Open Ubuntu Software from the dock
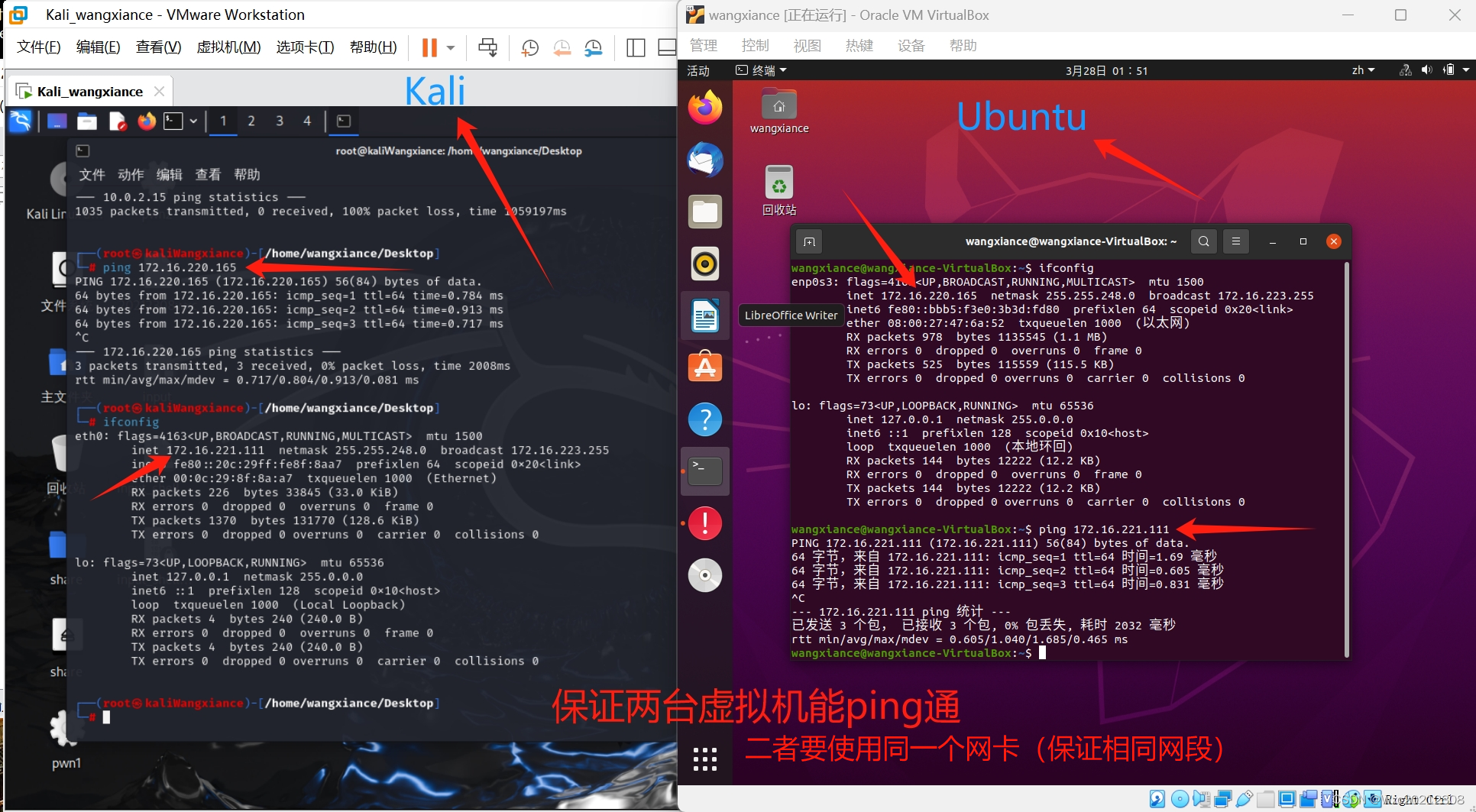The image size is (1476, 812). pyautogui.click(x=705, y=367)
